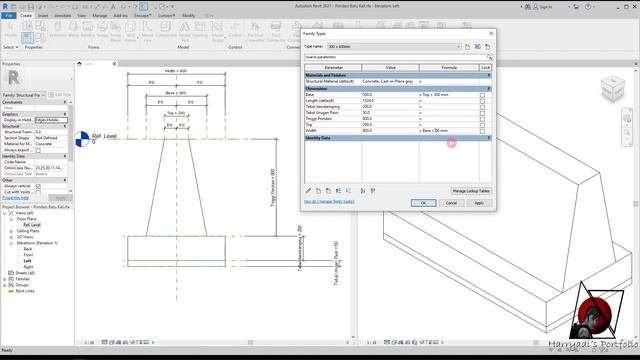Click the Edit Parameter pencil icon
The width and height of the screenshot is (640, 360).
point(309,191)
